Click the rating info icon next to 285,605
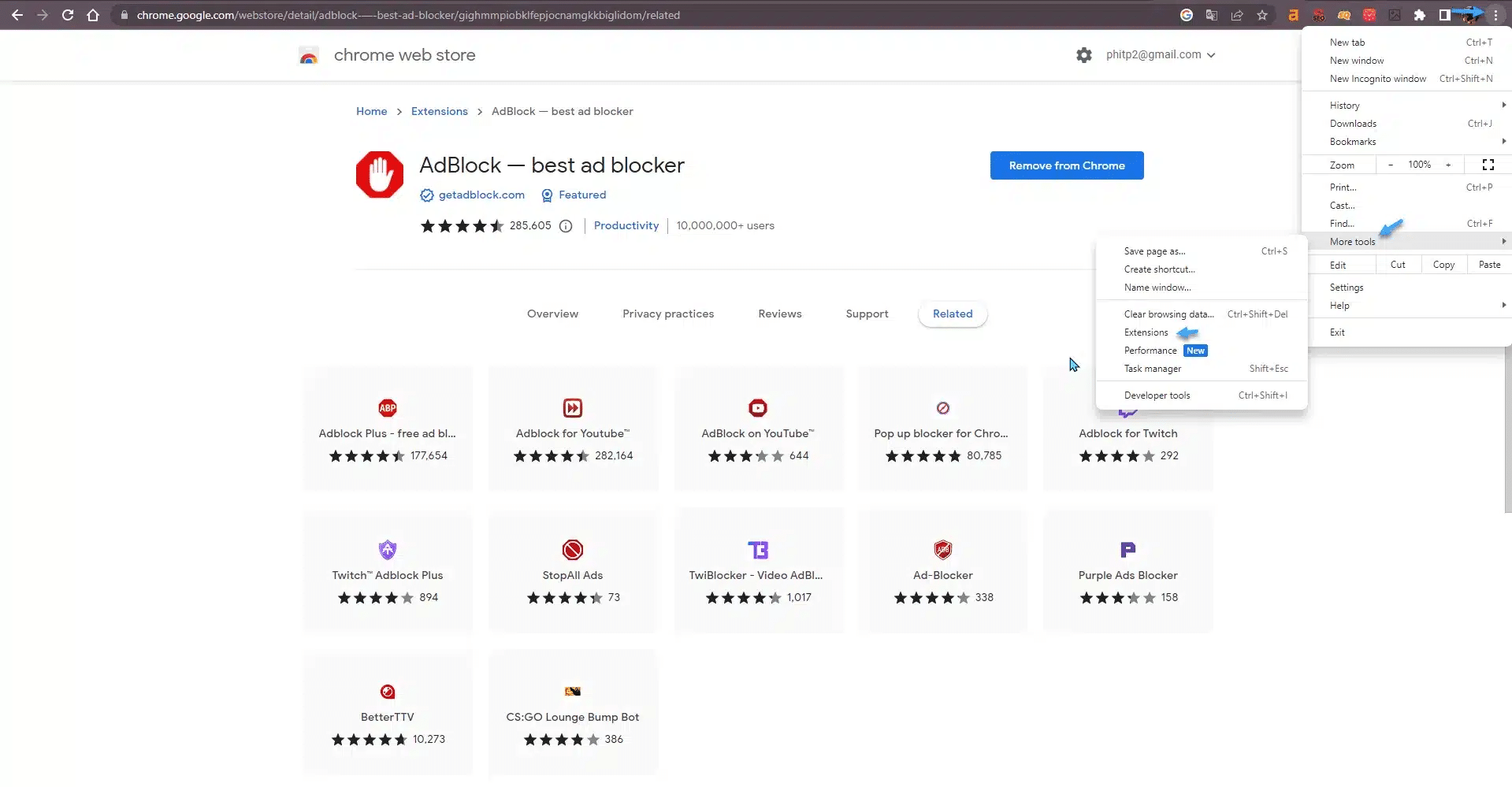Screen dimensions: 1512x787 566,226
